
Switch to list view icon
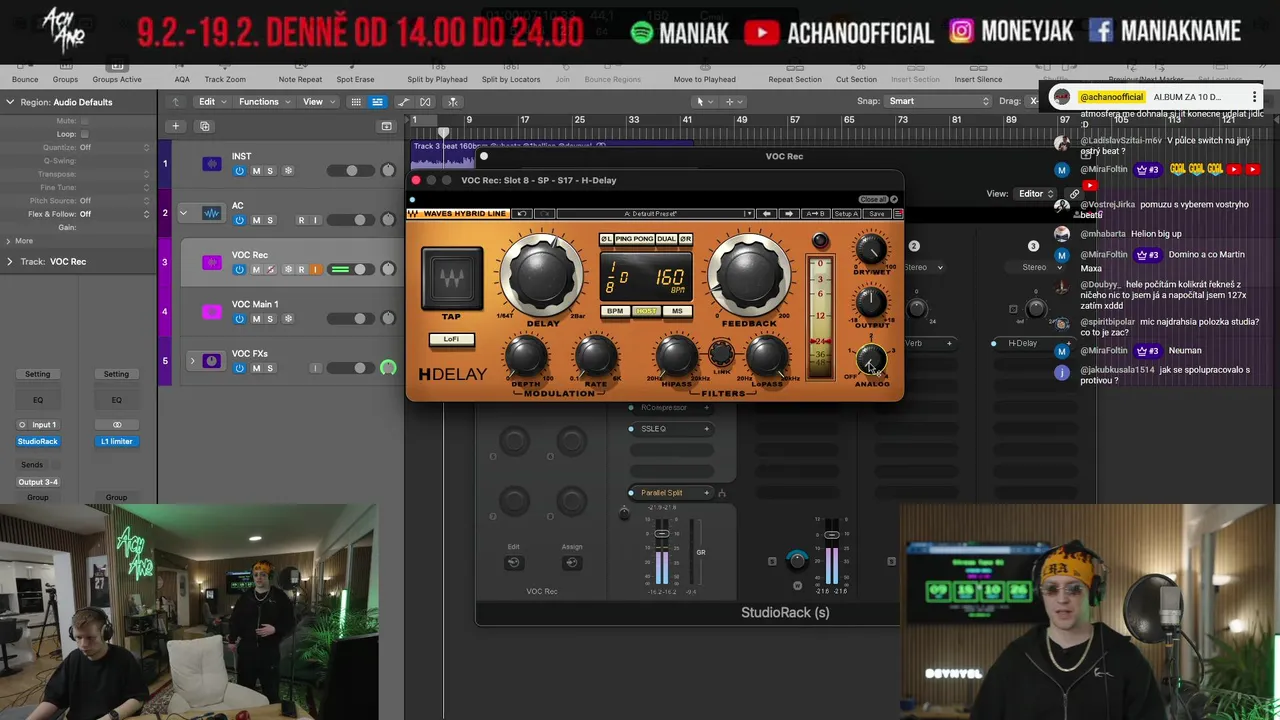(377, 102)
